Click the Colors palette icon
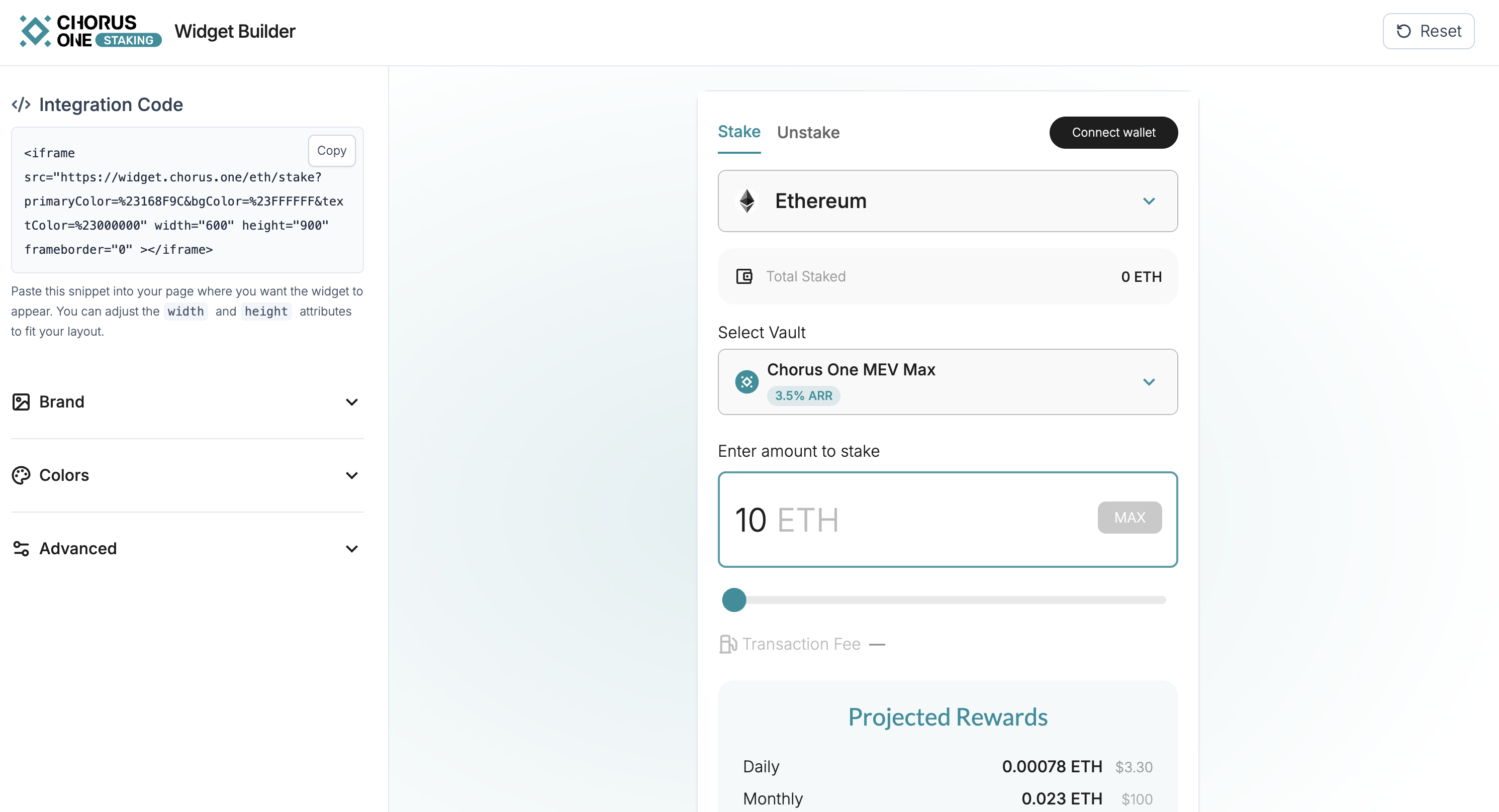 point(21,475)
